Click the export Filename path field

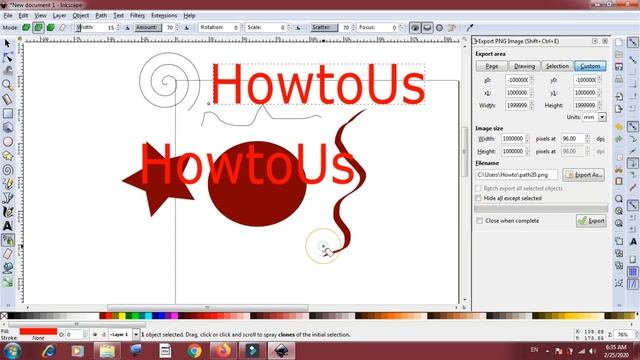516,175
